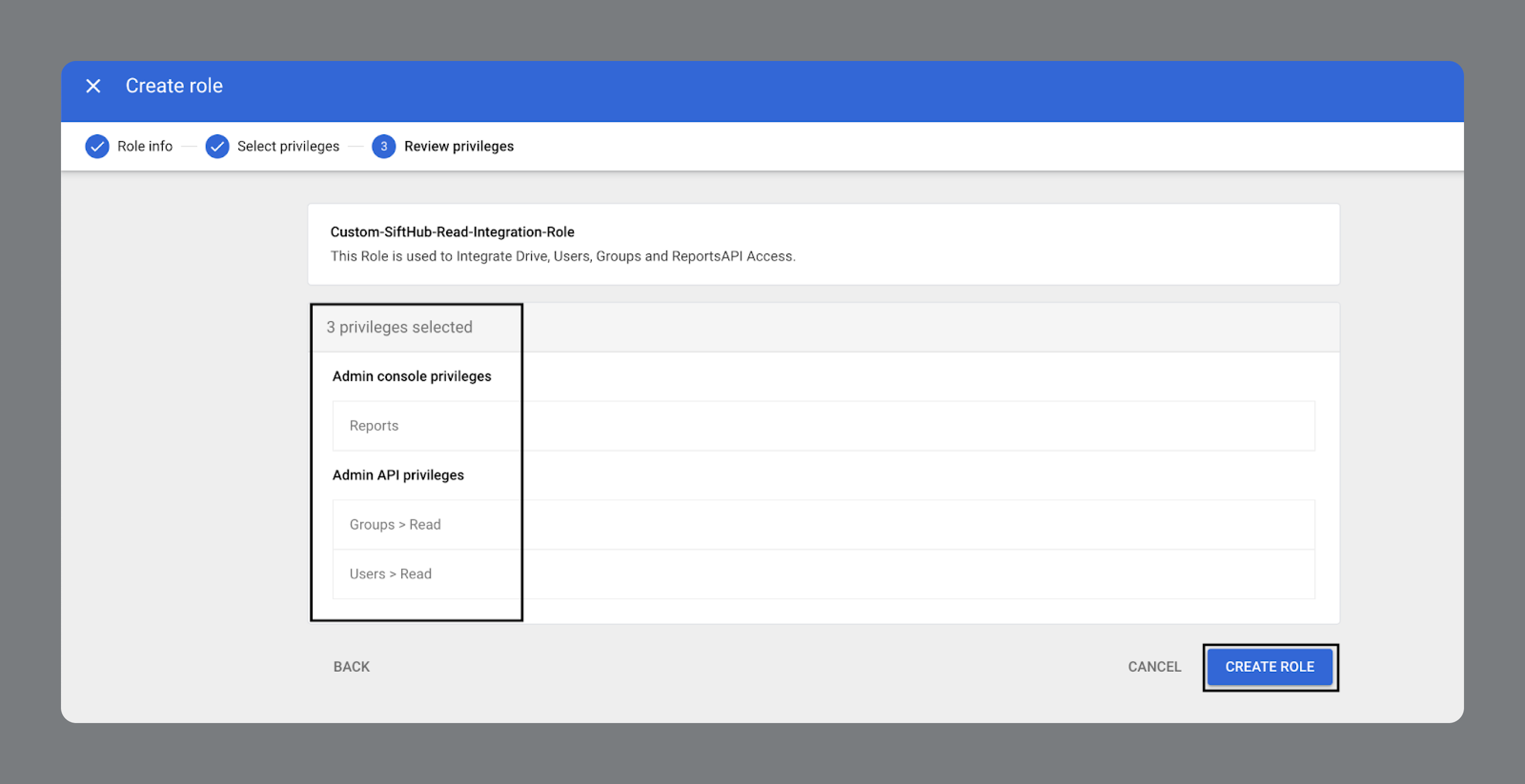Click the Create role dialog title
The width and height of the screenshot is (1525, 784).
point(174,86)
